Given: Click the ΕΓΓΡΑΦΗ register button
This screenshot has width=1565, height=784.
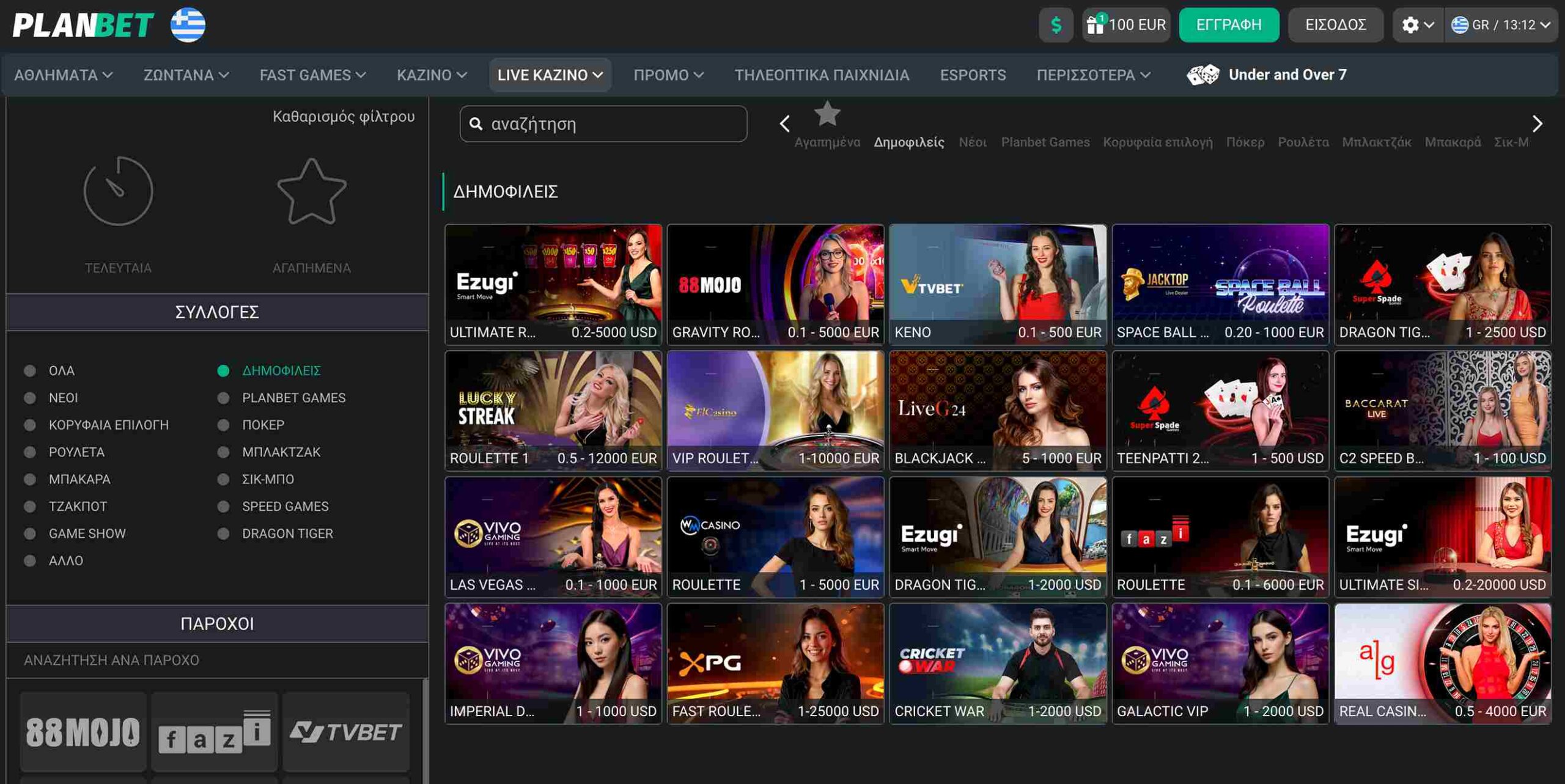Looking at the screenshot, I should [x=1228, y=25].
